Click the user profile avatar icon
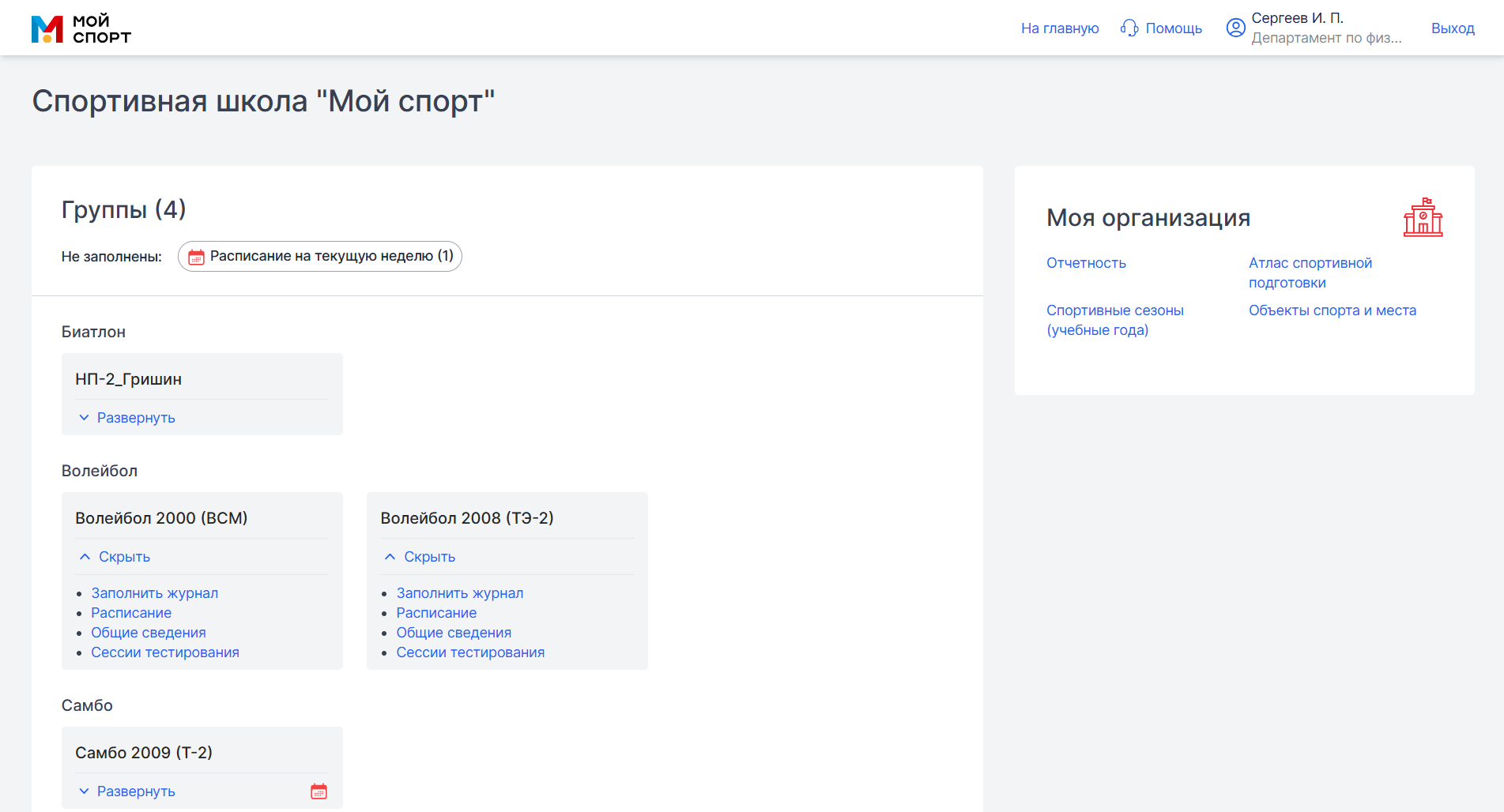 click(x=1235, y=28)
